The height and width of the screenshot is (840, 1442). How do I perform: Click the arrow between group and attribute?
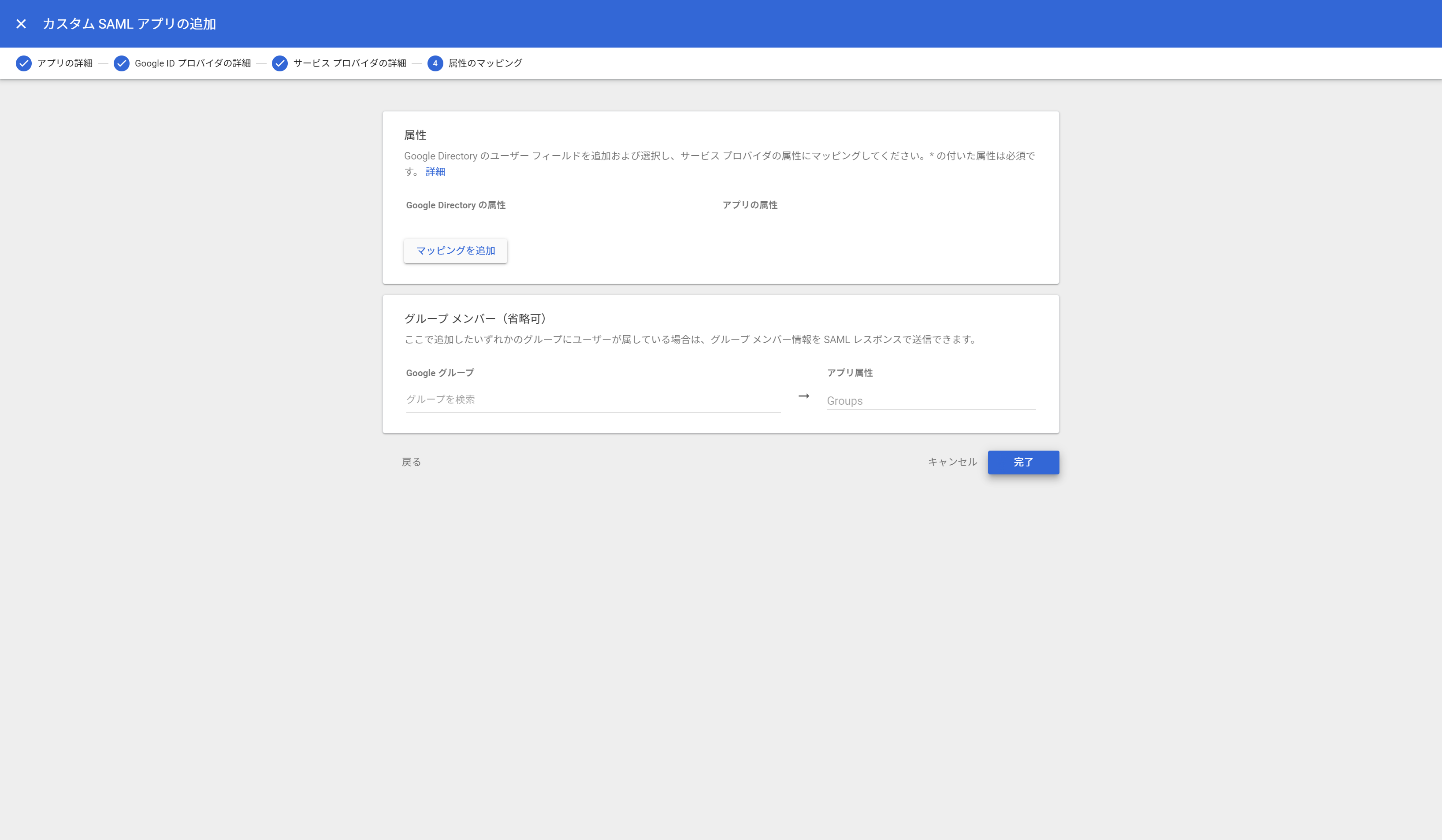pos(804,396)
